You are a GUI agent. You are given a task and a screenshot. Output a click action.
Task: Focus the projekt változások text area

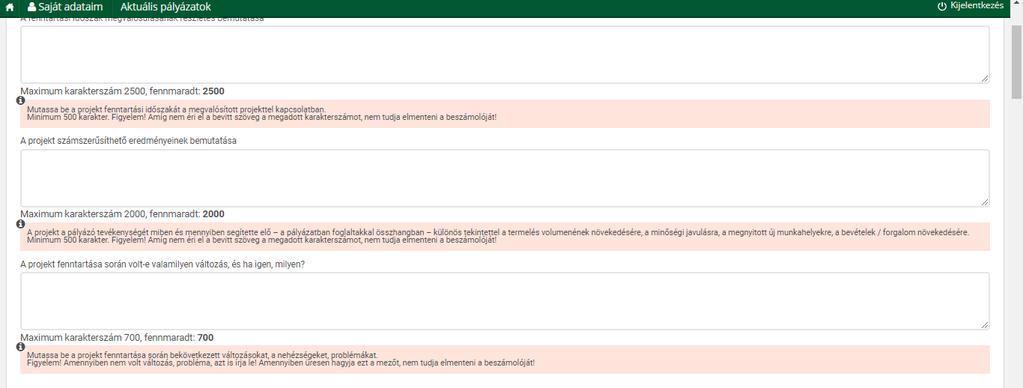(x=505, y=301)
